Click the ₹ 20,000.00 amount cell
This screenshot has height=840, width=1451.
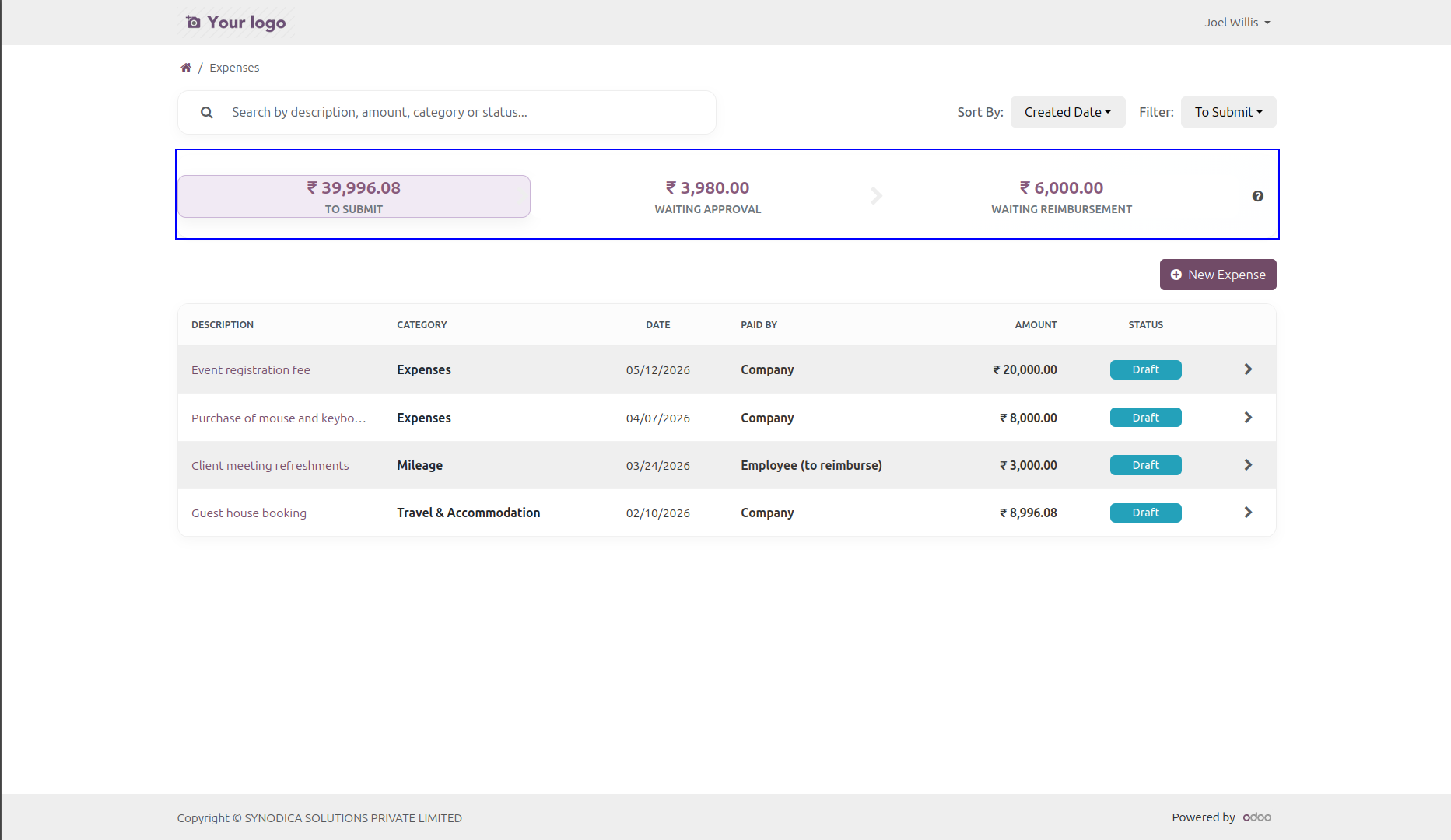(x=1025, y=370)
